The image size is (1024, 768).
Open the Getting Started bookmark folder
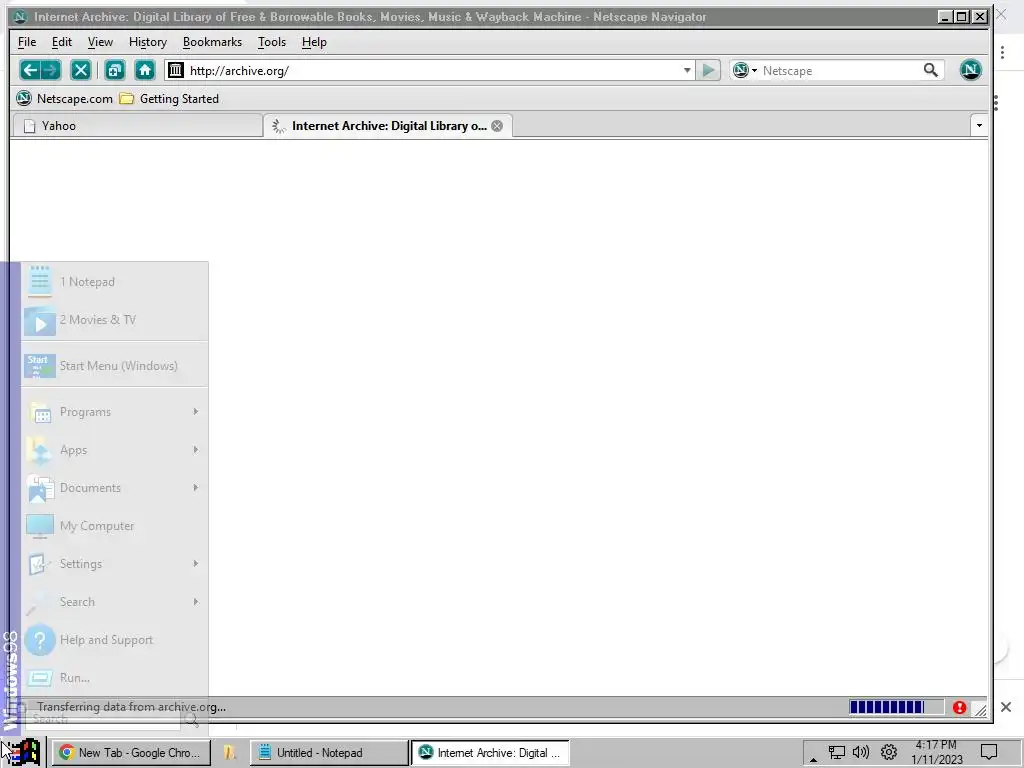tap(169, 99)
